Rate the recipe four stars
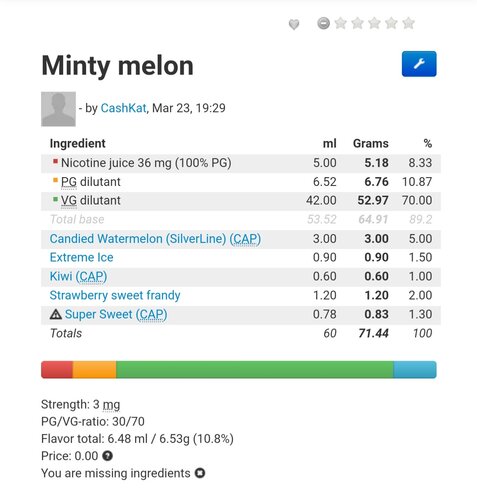477x500 pixels. pyautogui.click(x=391, y=23)
